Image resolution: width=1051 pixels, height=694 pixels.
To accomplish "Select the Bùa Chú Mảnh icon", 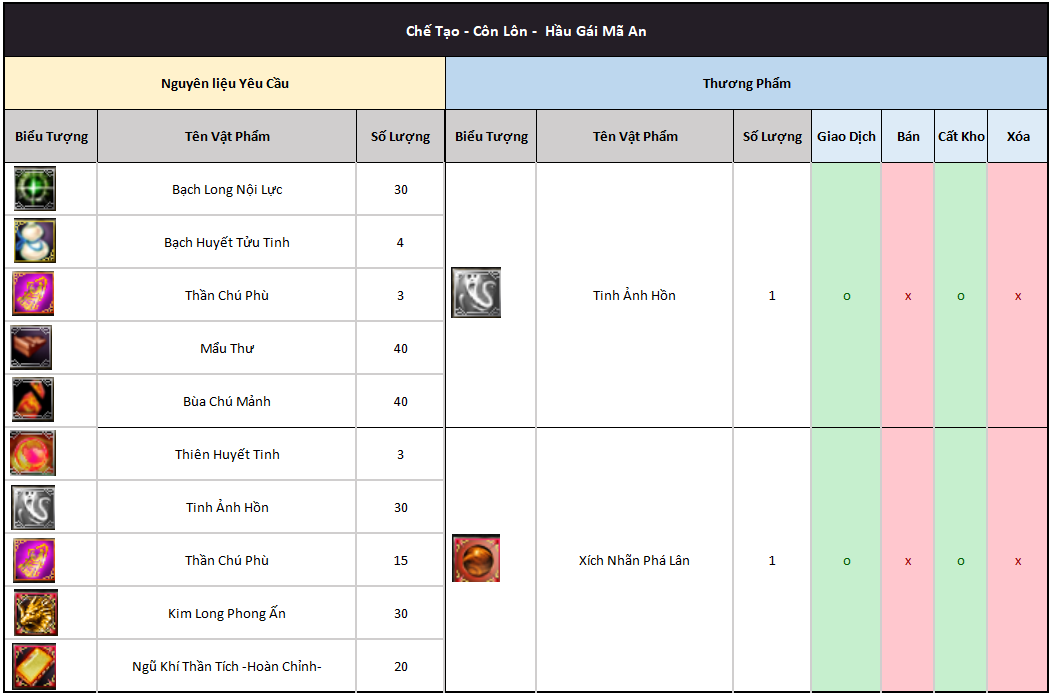I will 33,401.
